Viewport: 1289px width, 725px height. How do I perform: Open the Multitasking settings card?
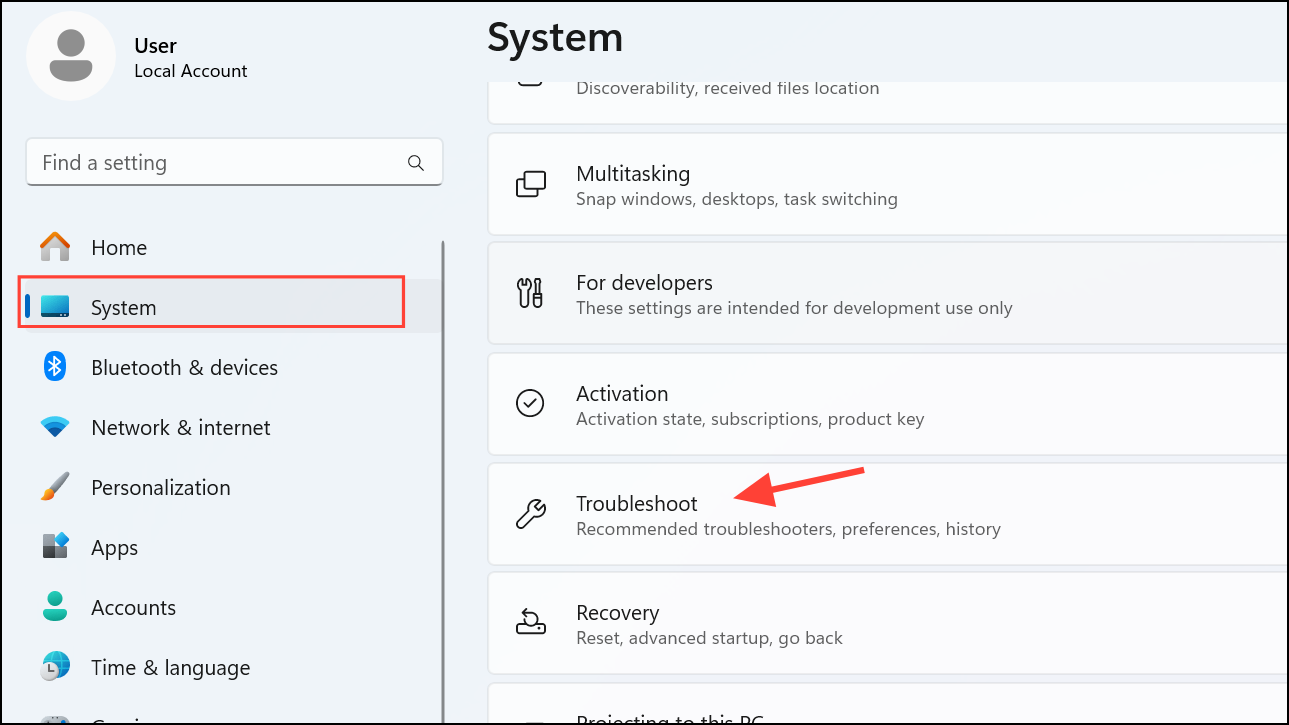[x=888, y=185]
